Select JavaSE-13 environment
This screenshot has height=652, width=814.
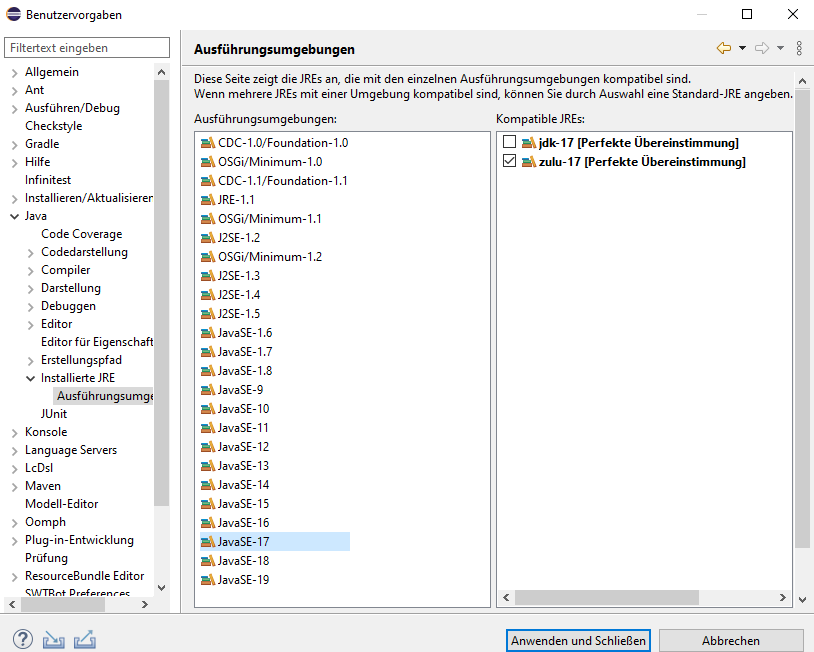[243, 466]
